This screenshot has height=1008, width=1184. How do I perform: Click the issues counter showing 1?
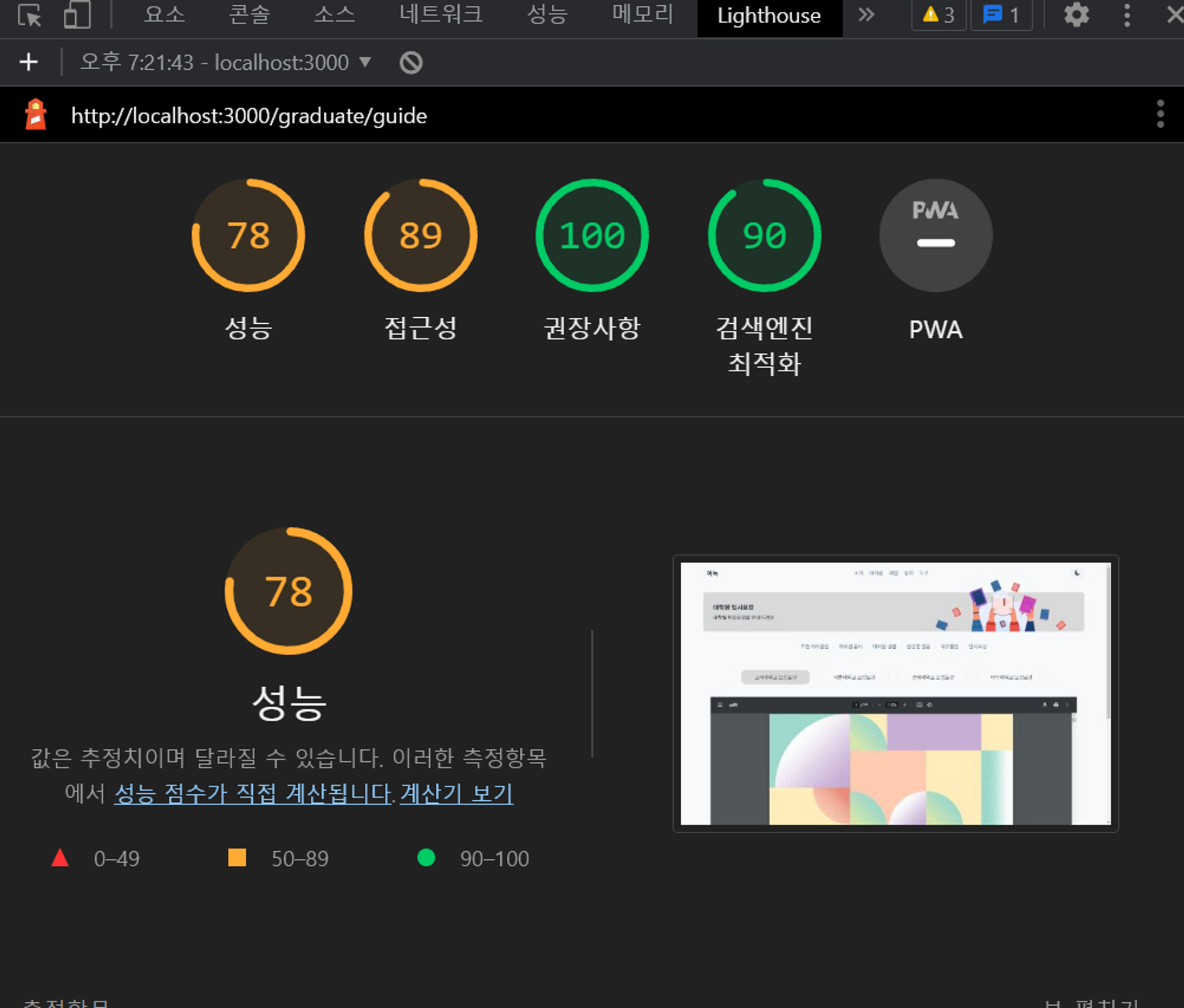click(1001, 15)
